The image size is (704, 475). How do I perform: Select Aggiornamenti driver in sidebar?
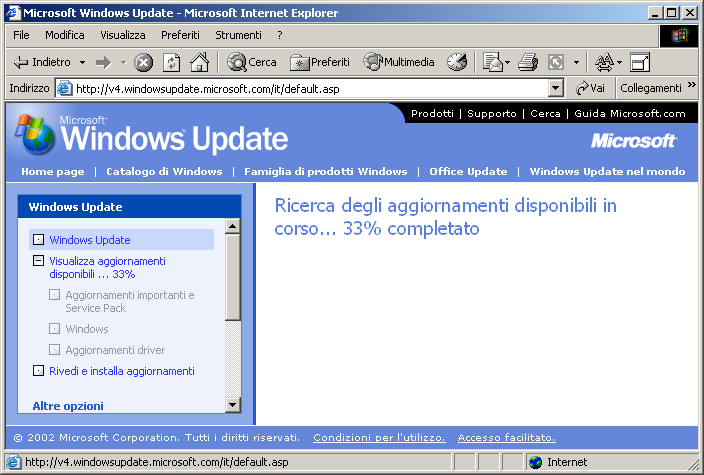(x=115, y=350)
